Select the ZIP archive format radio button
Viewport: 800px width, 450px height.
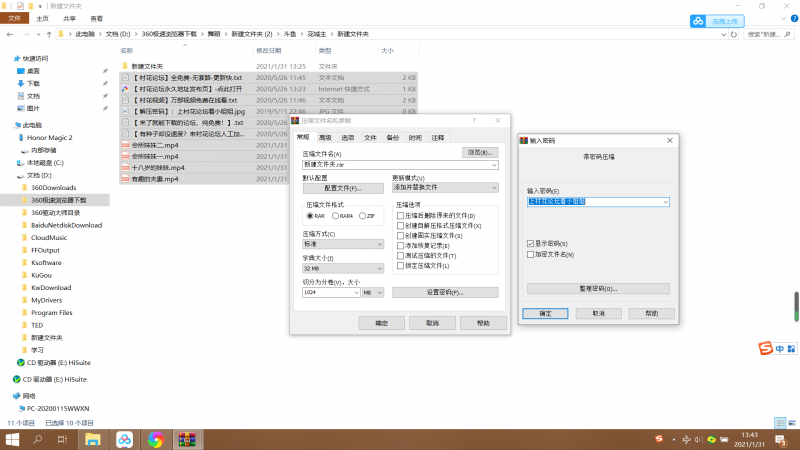(x=364, y=215)
